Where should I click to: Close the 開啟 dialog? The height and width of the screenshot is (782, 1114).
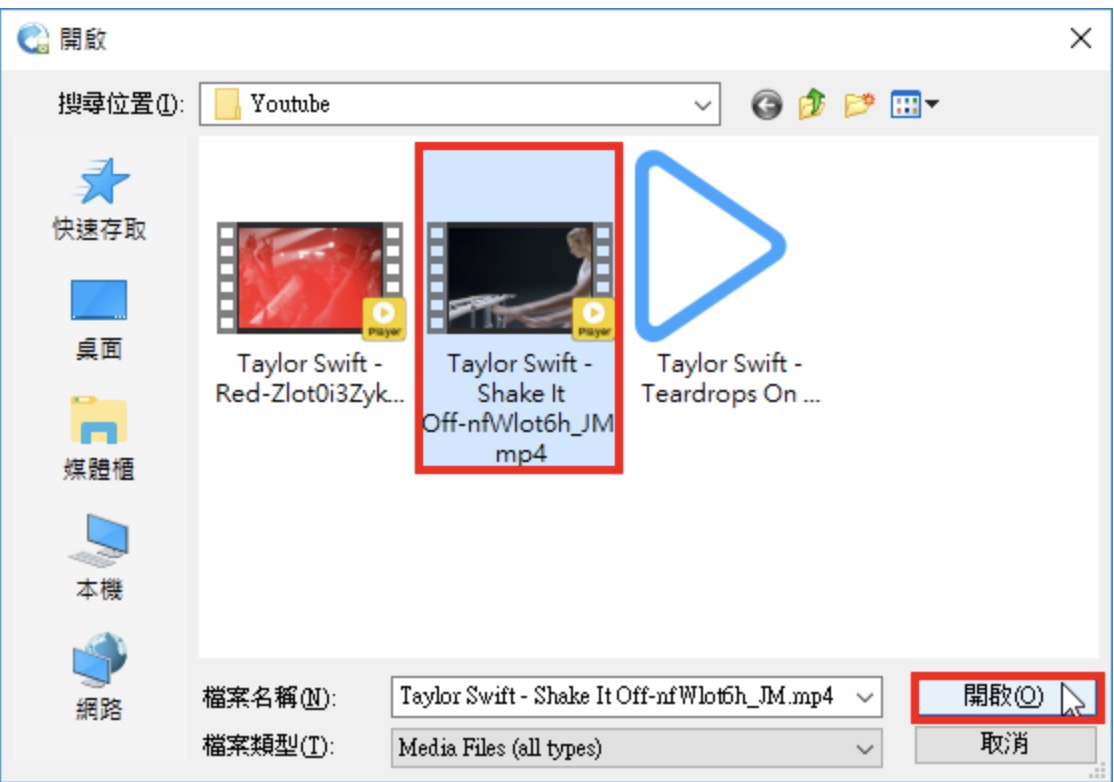[1081, 38]
